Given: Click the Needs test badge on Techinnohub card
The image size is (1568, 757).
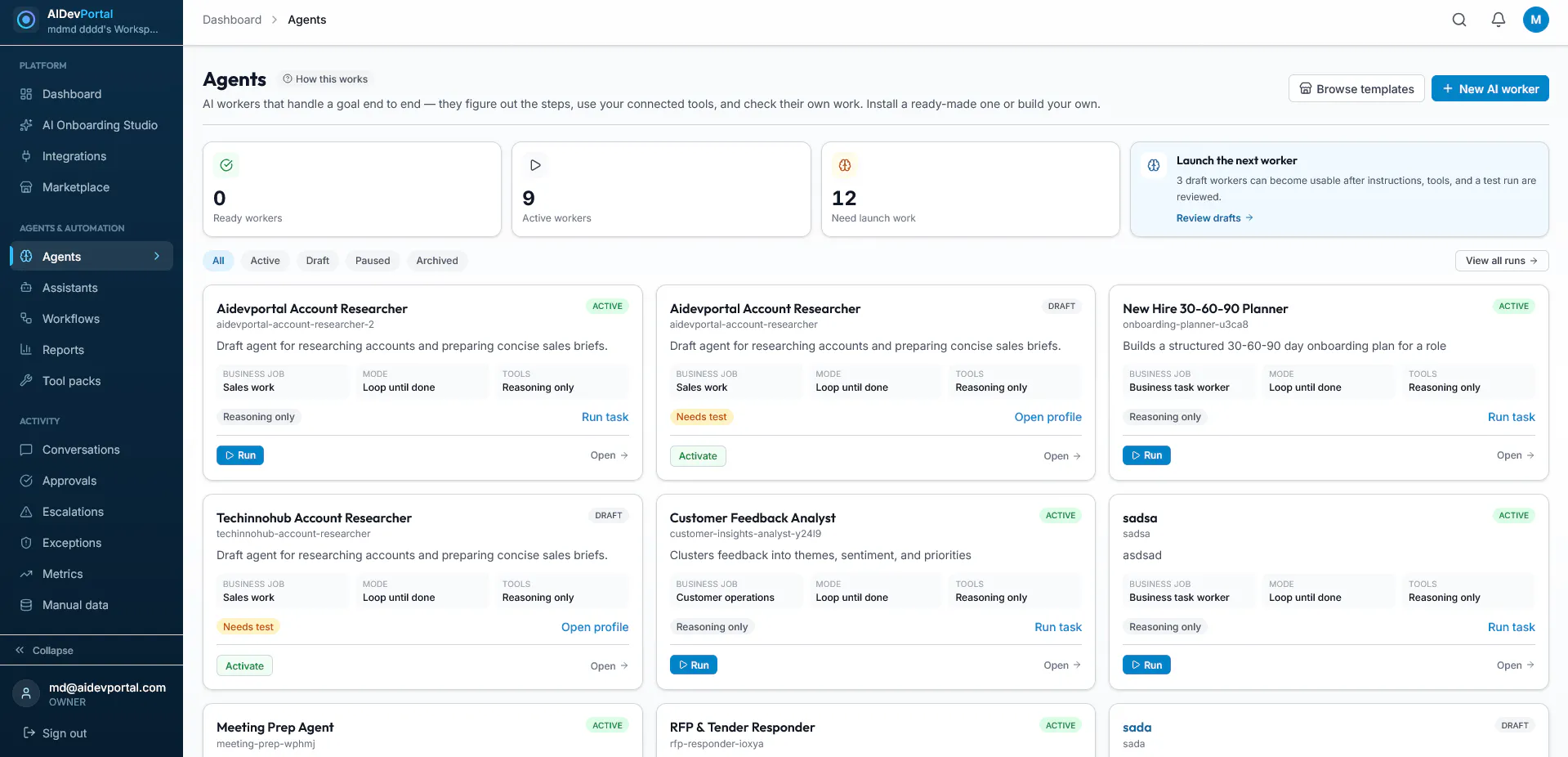Looking at the screenshot, I should pyautogui.click(x=248, y=627).
